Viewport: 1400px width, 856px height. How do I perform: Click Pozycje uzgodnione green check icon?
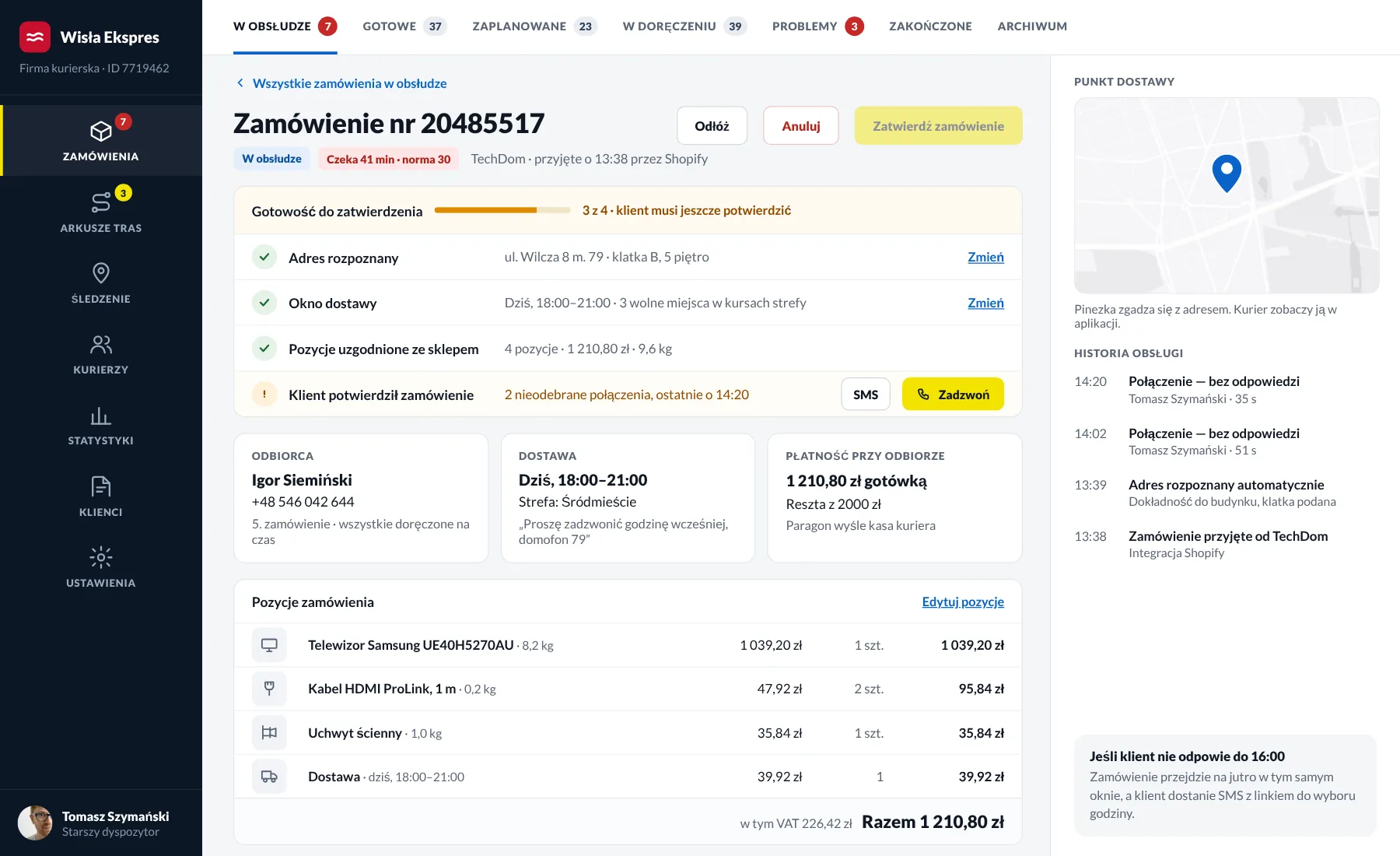pyautogui.click(x=264, y=349)
